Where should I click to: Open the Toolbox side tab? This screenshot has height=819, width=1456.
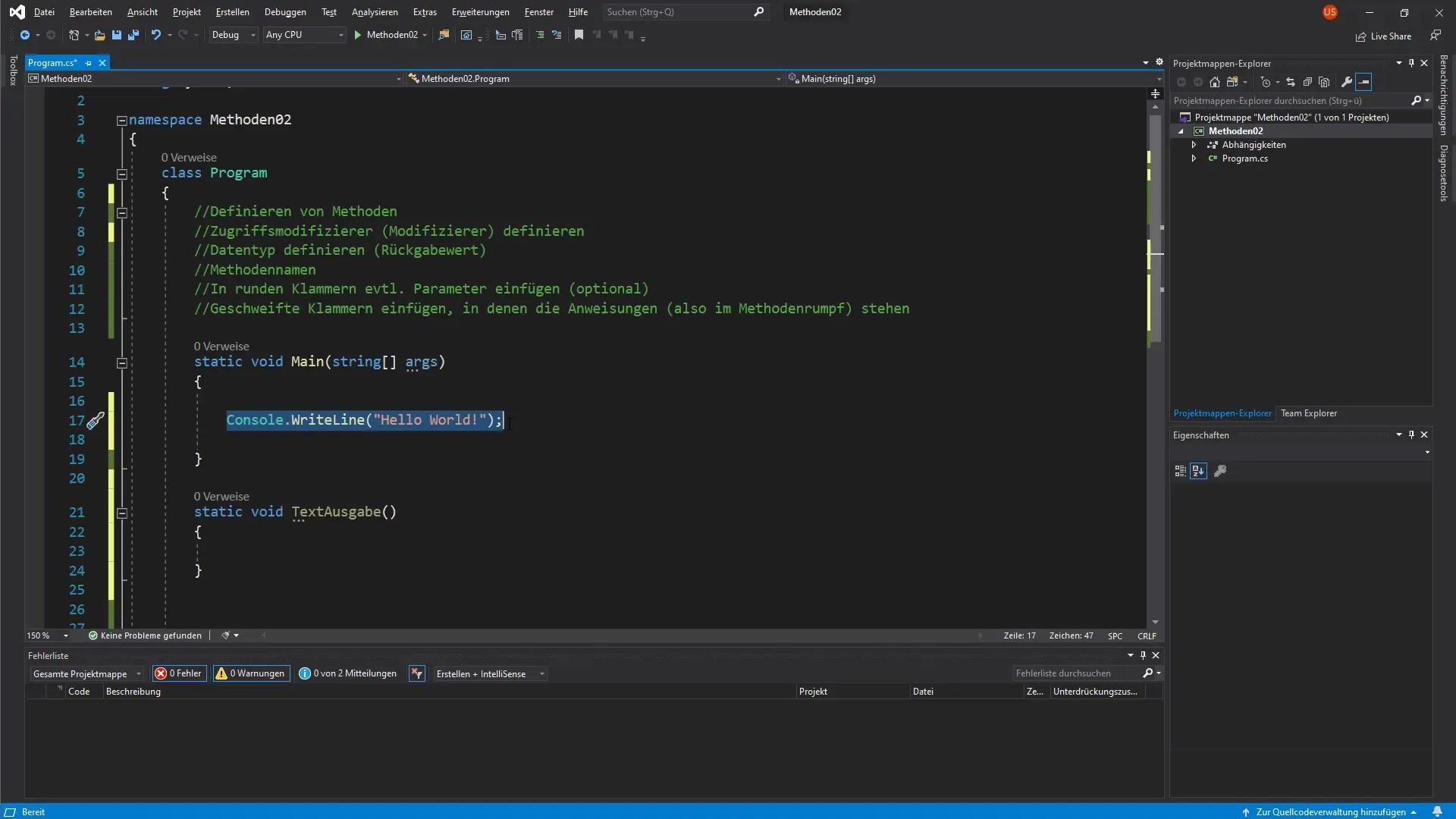tap(13, 71)
